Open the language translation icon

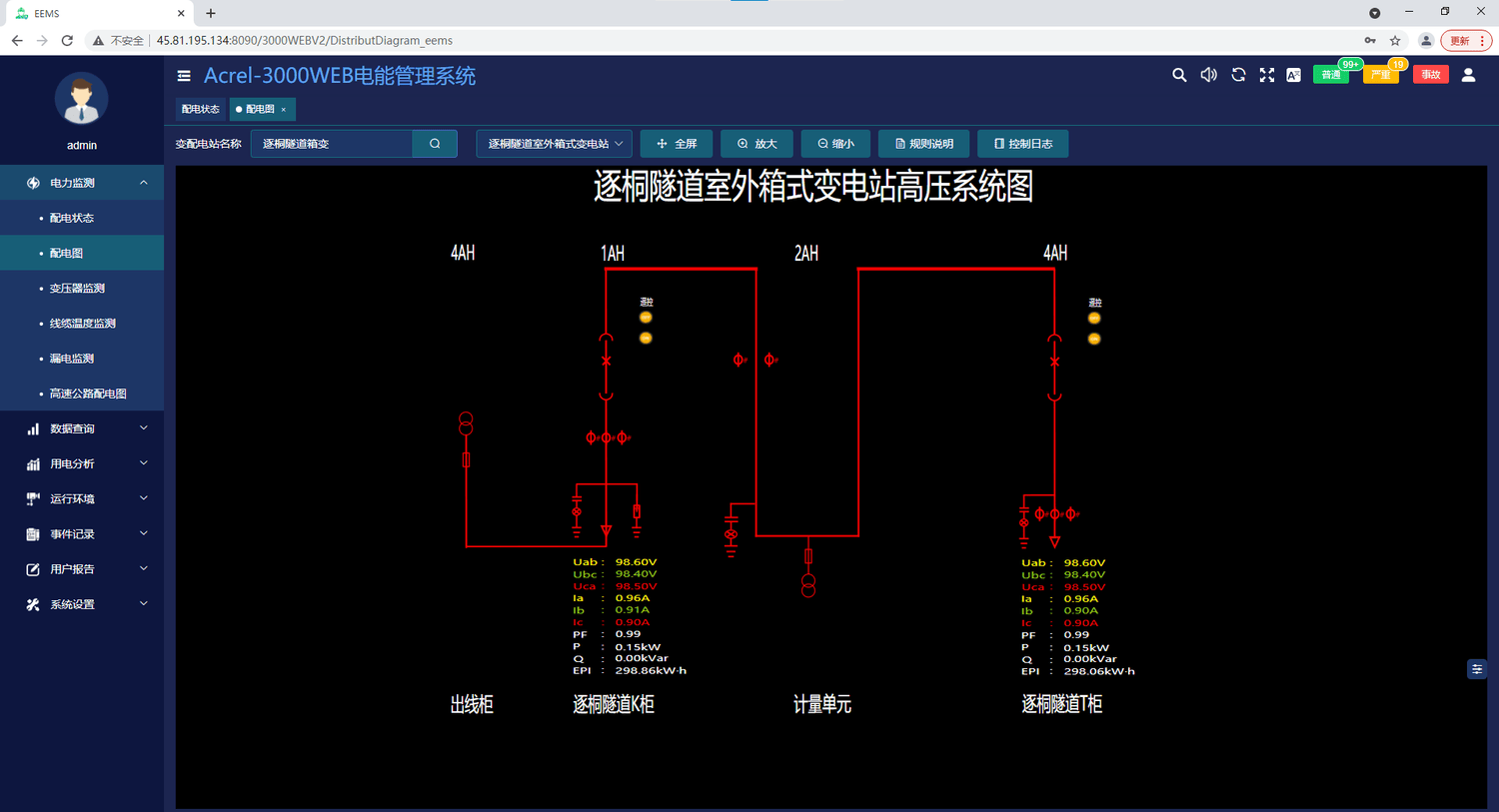pyautogui.click(x=1293, y=75)
